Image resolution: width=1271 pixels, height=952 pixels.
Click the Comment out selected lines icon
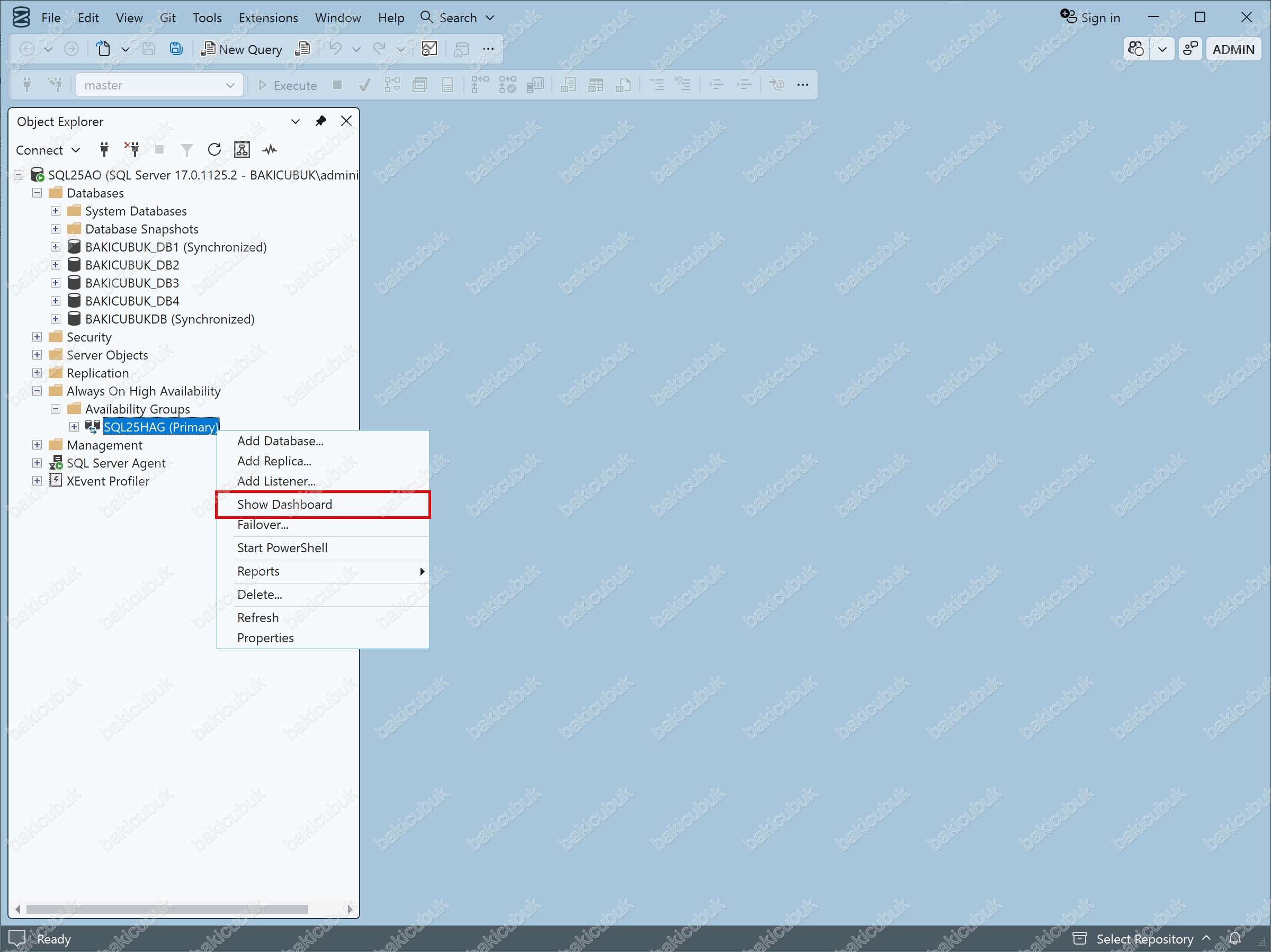pyautogui.click(x=657, y=85)
